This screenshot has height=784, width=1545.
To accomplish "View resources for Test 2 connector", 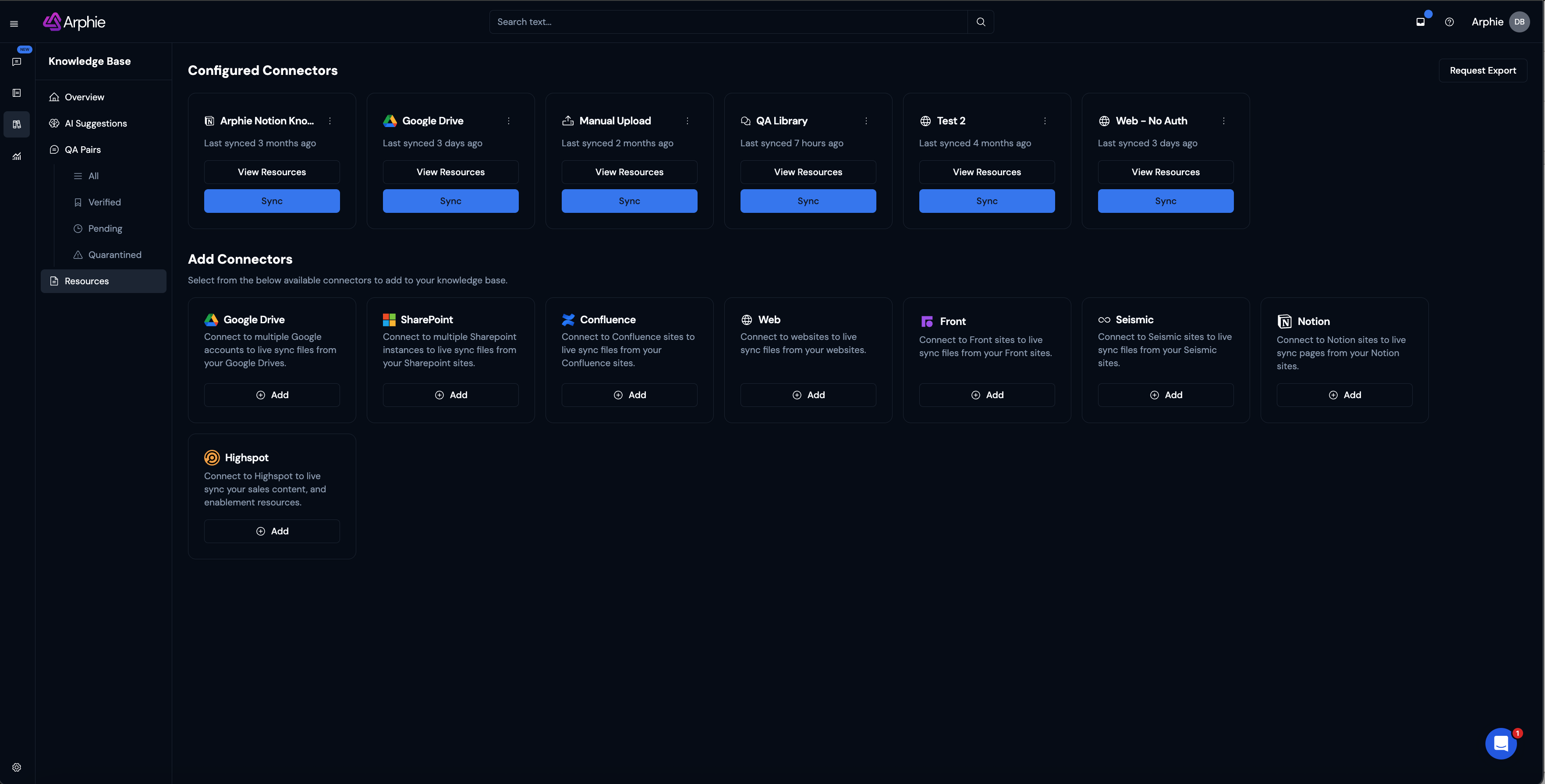I will pos(987,172).
